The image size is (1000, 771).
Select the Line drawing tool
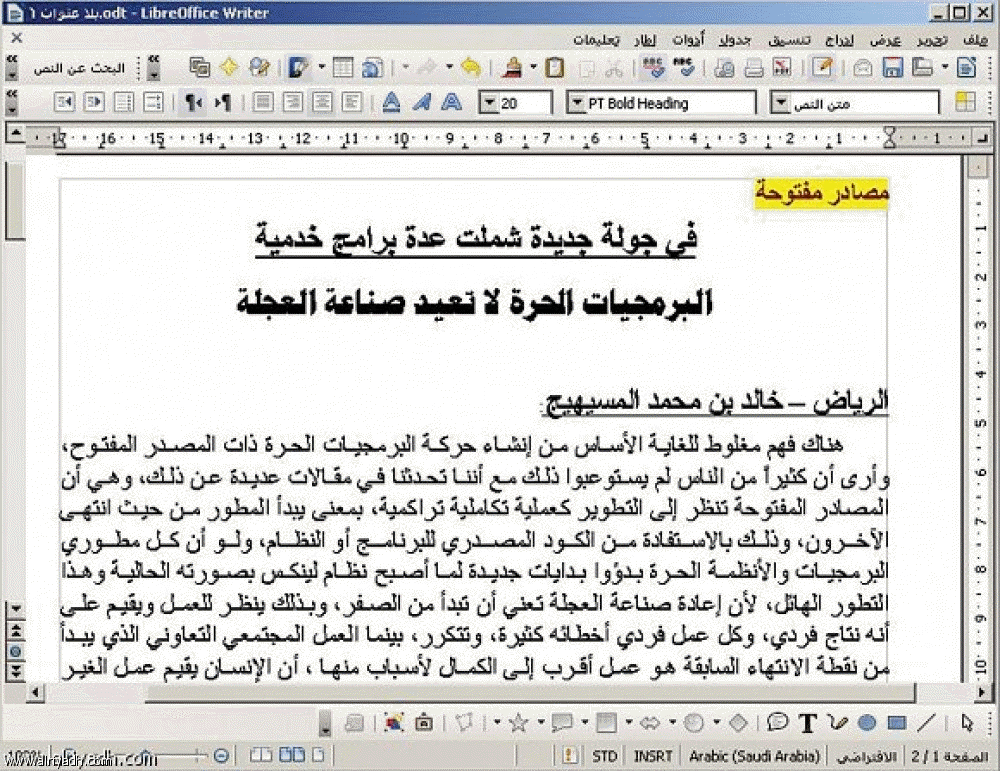pyautogui.click(x=927, y=723)
